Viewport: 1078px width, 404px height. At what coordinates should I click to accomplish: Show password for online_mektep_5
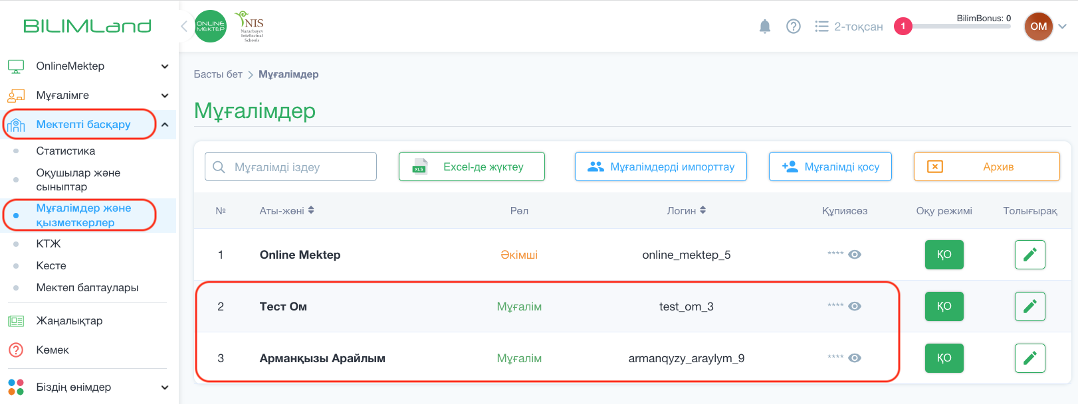855,255
